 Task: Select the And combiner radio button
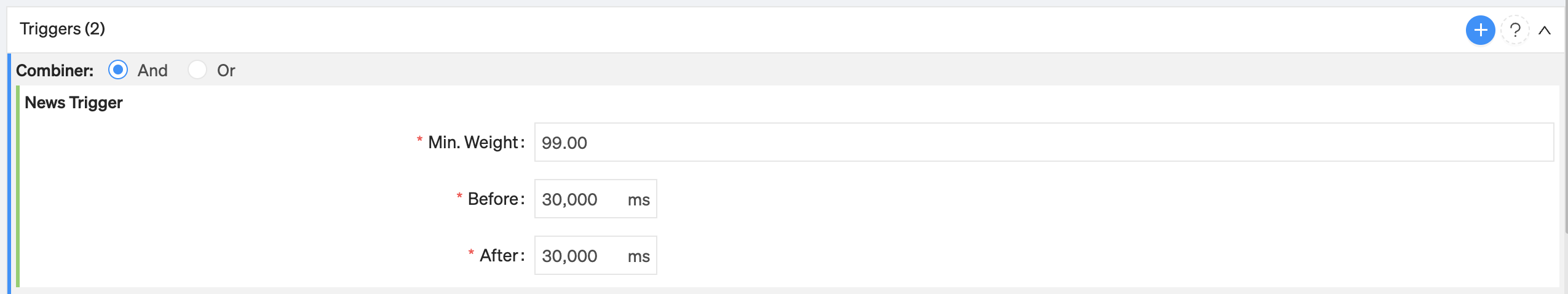coord(118,70)
